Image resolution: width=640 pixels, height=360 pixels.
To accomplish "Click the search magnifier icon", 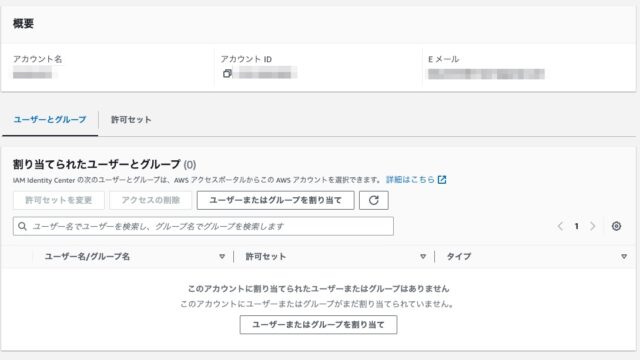I will (x=22, y=226).
